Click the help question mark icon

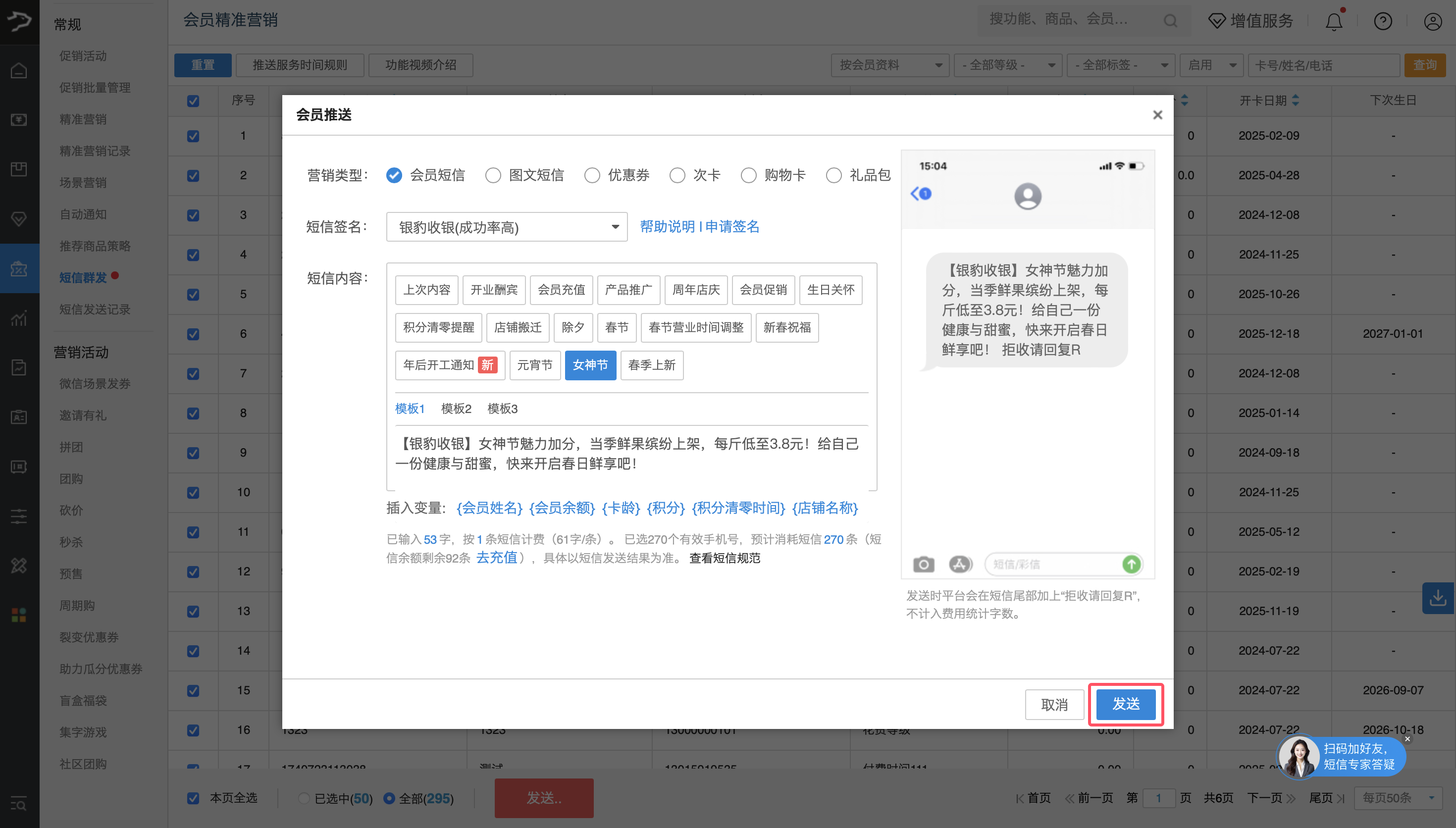[1383, 21]
